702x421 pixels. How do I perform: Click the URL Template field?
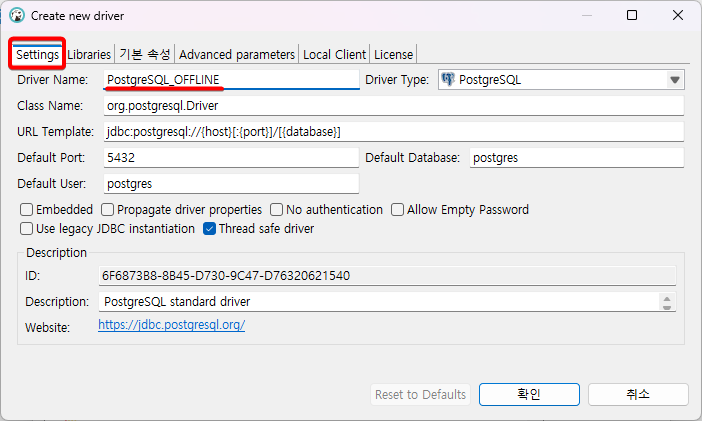tap(394, 132)
